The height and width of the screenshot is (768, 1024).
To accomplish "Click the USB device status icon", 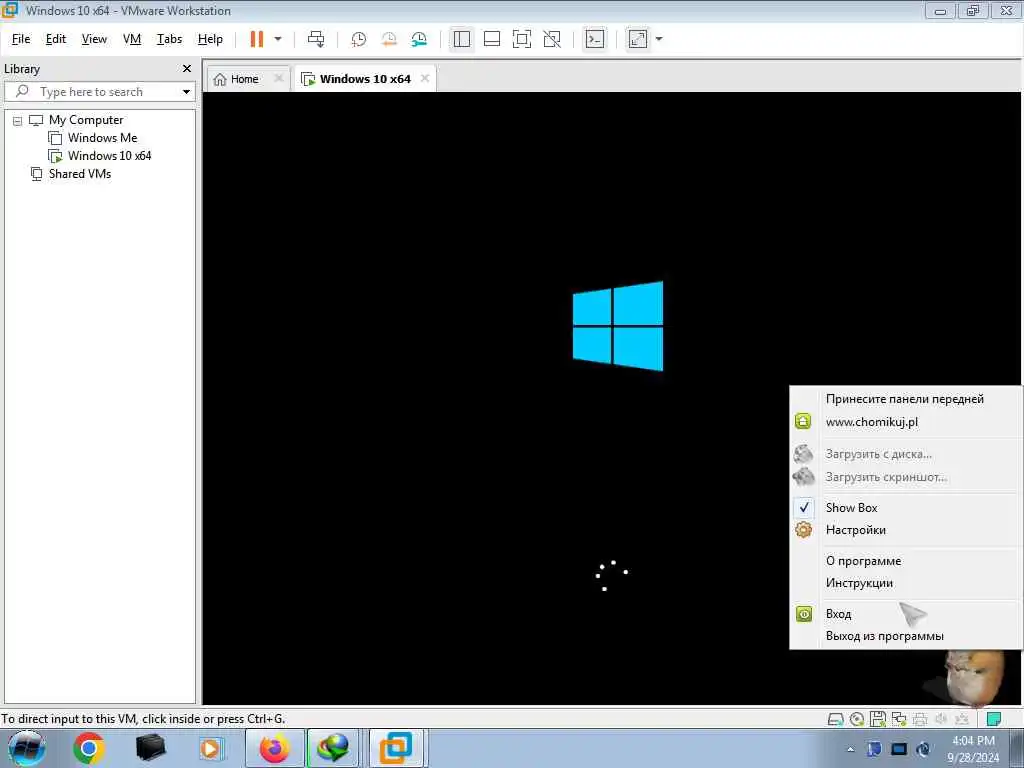I will (x=962, y=720).
